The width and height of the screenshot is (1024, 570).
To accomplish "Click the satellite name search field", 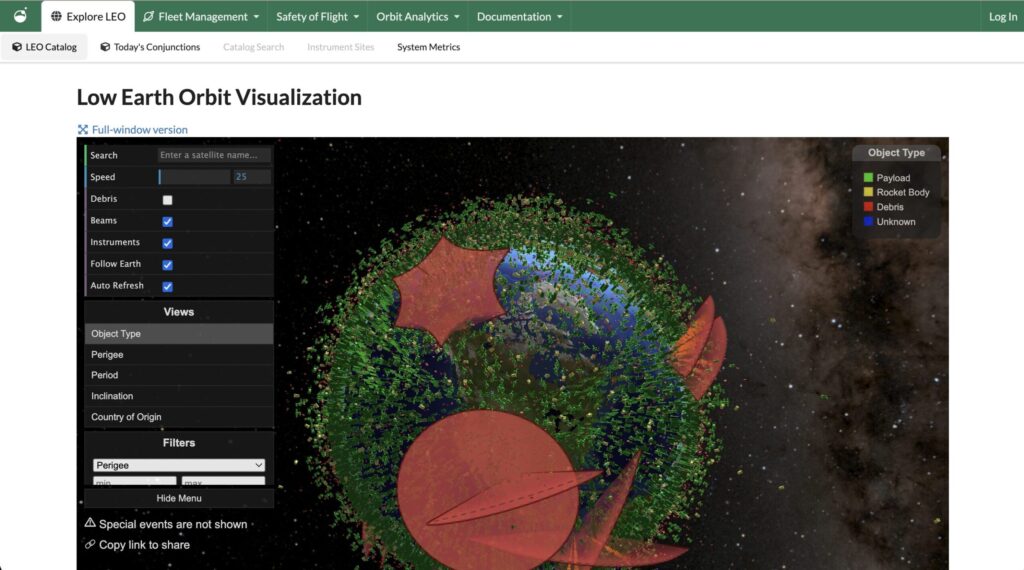I will pyautogui.click(x=214, y=155).
